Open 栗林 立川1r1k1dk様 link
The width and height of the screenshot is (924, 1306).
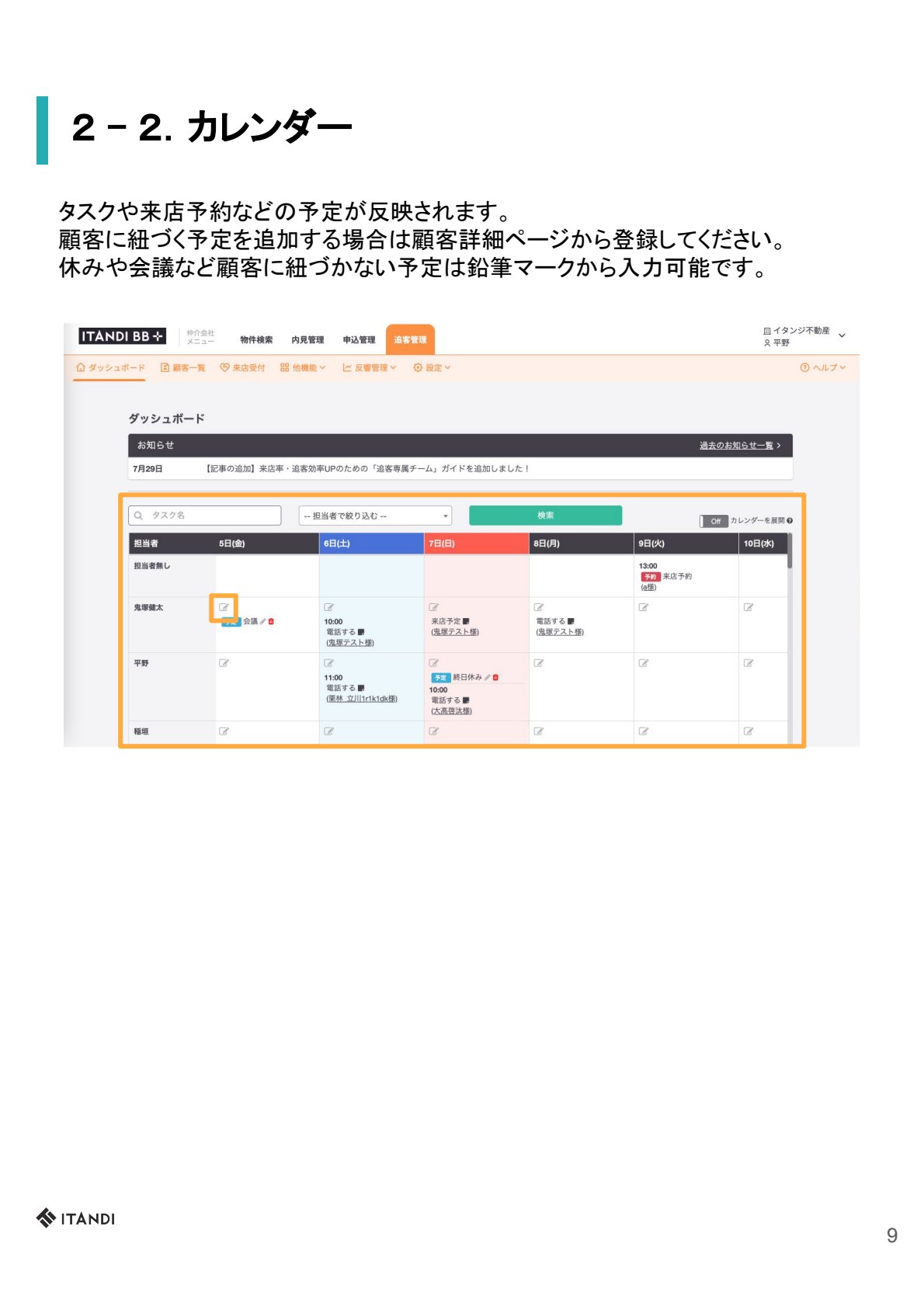[362, 699]
